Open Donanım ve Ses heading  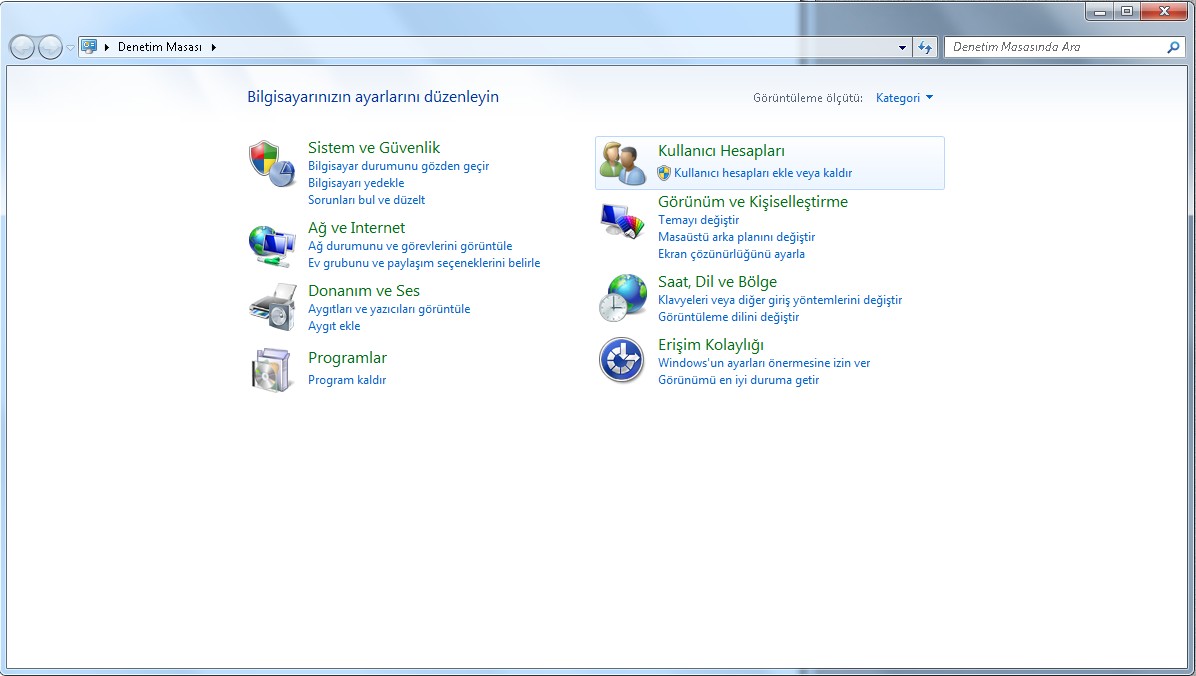click(364, 291)
